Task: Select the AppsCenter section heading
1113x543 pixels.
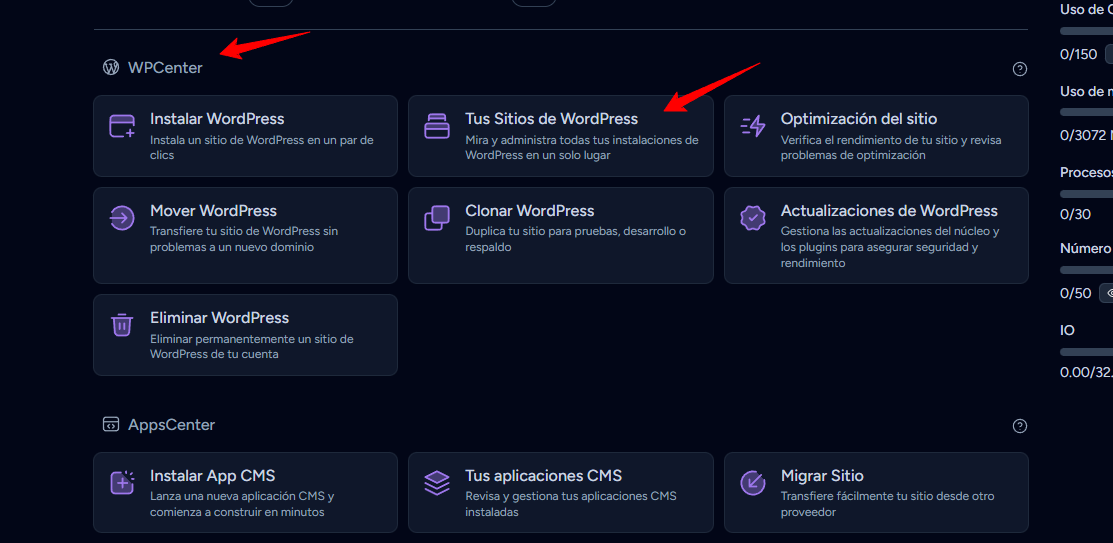Action: pos(171,425)
